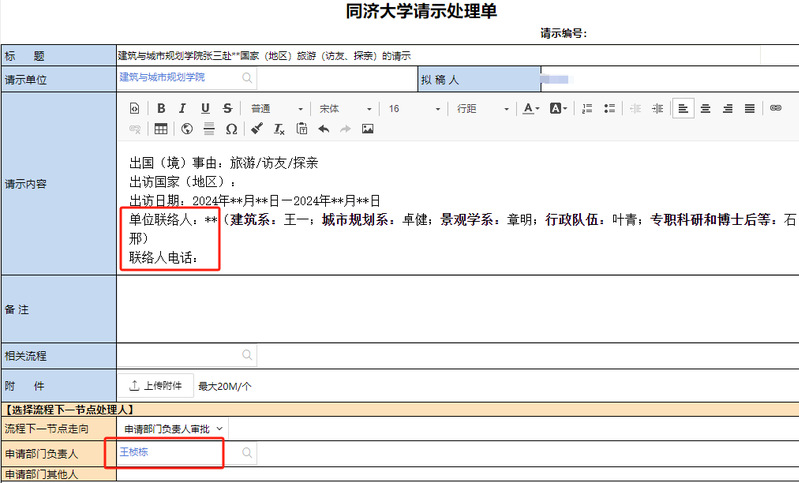
Task: Click into the 相关流程 input field
Action: pyautogui.click(x=187, y=355)
